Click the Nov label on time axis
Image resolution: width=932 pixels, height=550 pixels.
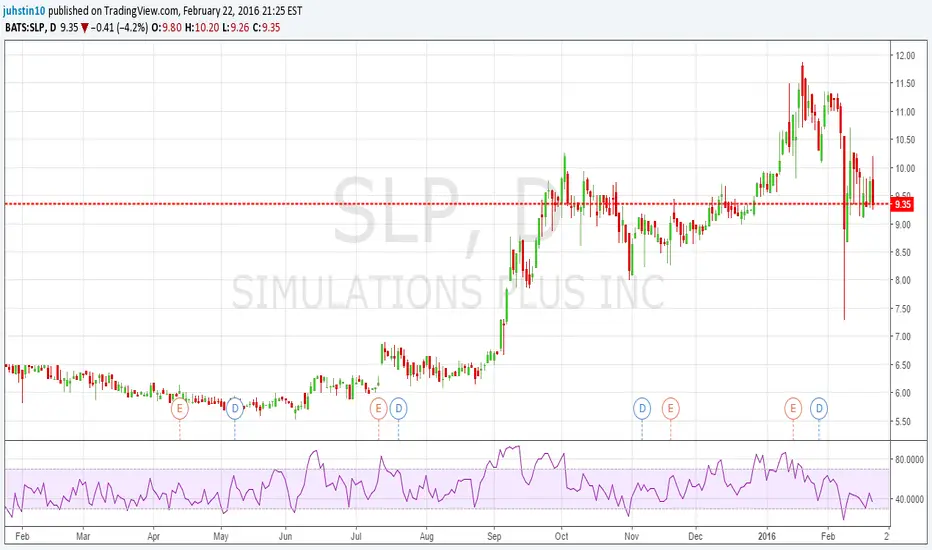click(x=631, y=536)
